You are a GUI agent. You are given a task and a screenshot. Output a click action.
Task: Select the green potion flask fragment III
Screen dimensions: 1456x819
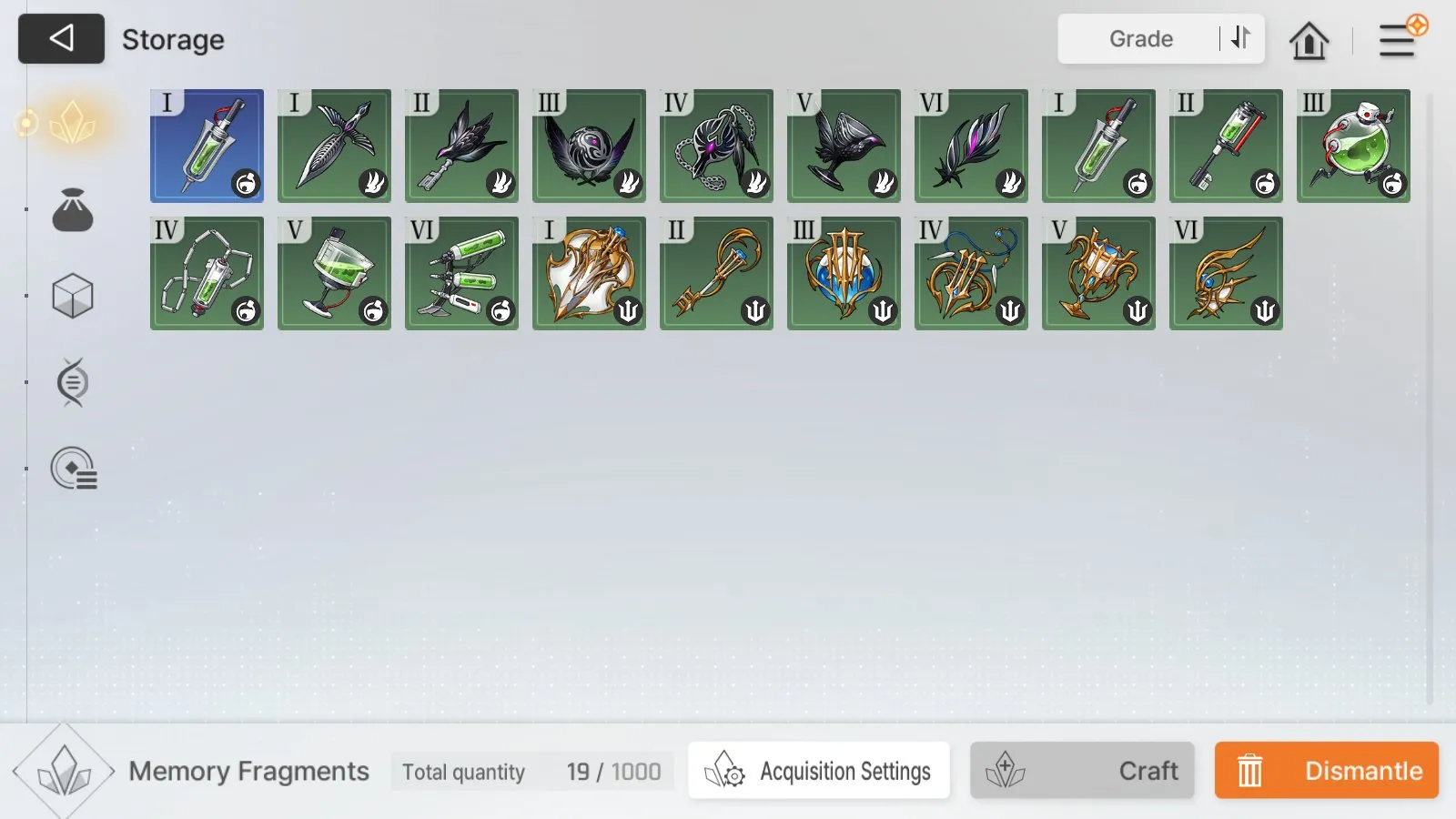pyautogui.click(x=1353, y=146)
